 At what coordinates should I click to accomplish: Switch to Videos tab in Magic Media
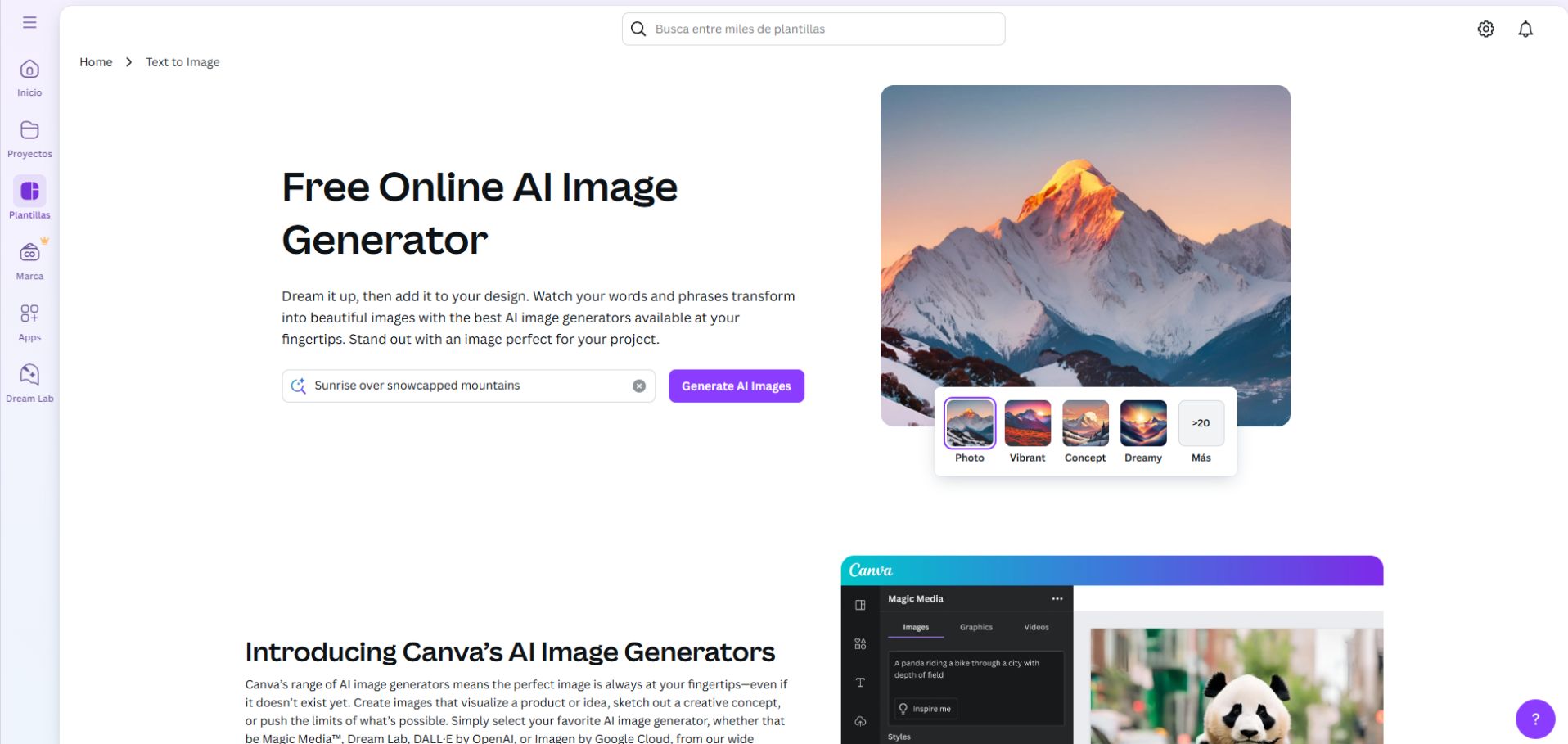click(1036, 627)
